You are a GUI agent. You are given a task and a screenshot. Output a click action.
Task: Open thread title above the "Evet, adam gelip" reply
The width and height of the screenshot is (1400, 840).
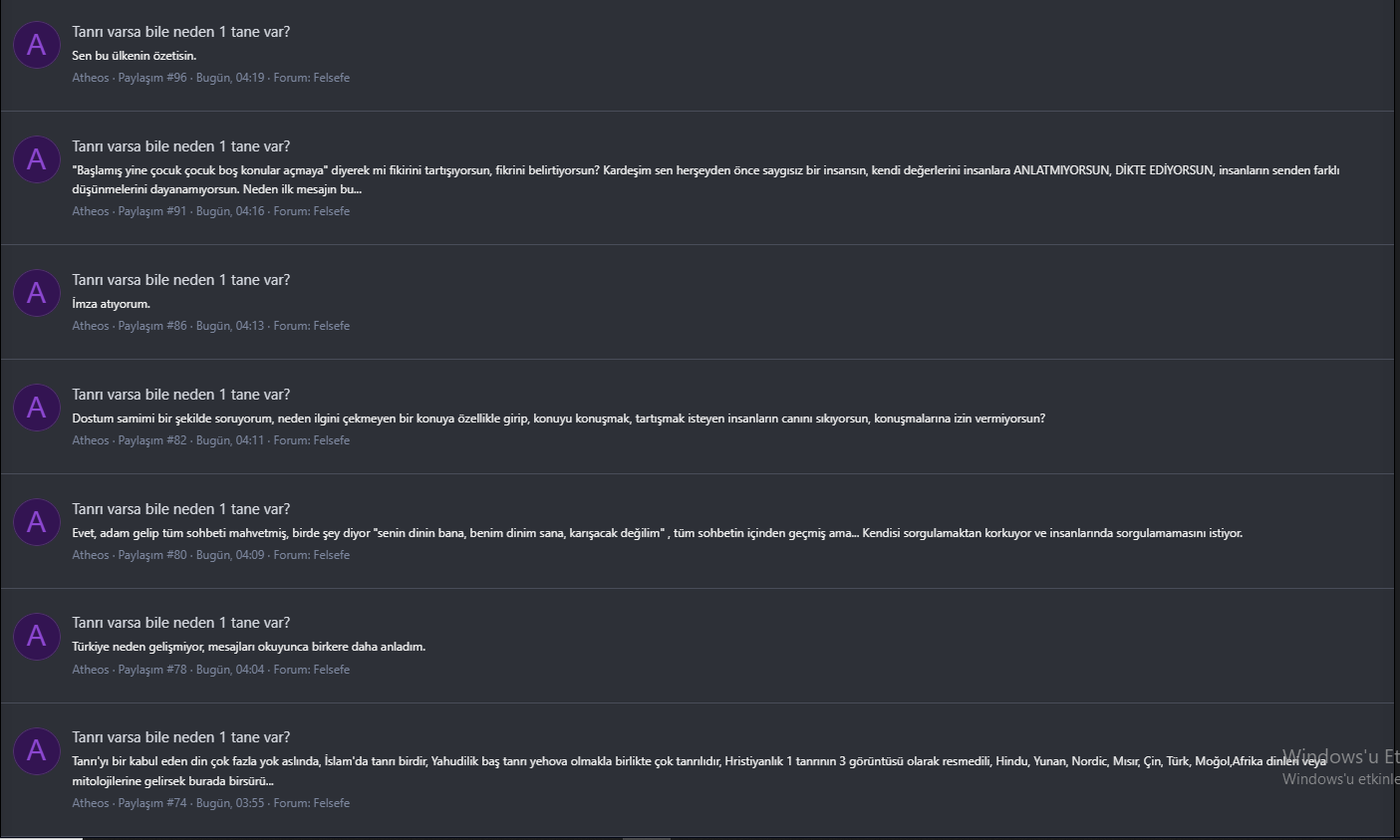(x=180, y=509)
